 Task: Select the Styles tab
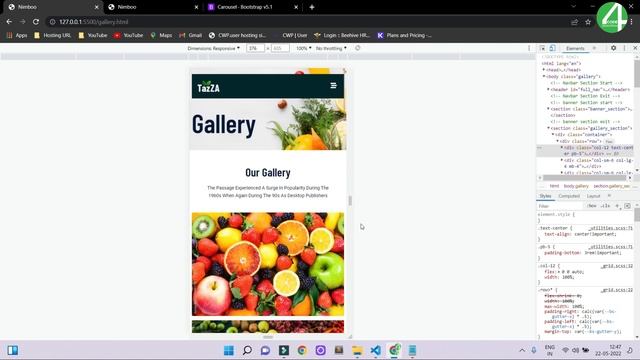545,196
